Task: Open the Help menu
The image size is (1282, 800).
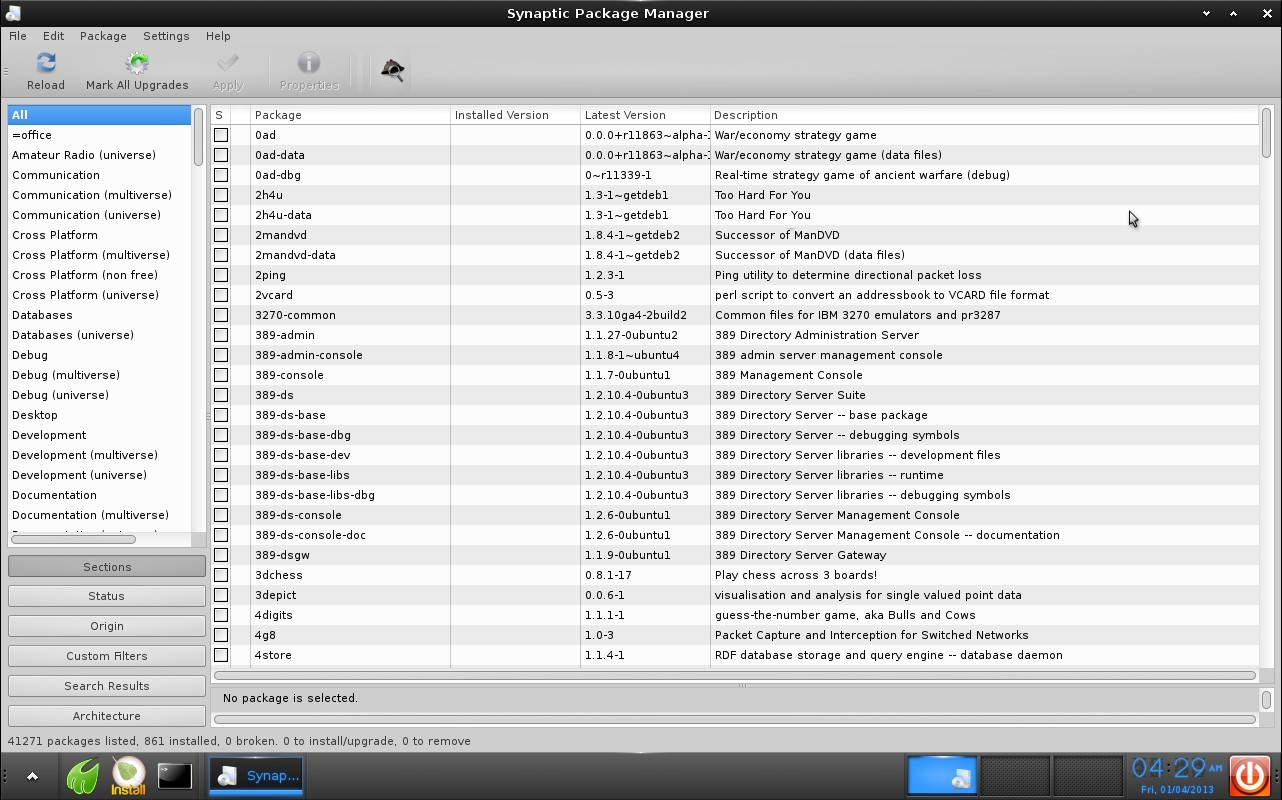Action: (218, 36)
